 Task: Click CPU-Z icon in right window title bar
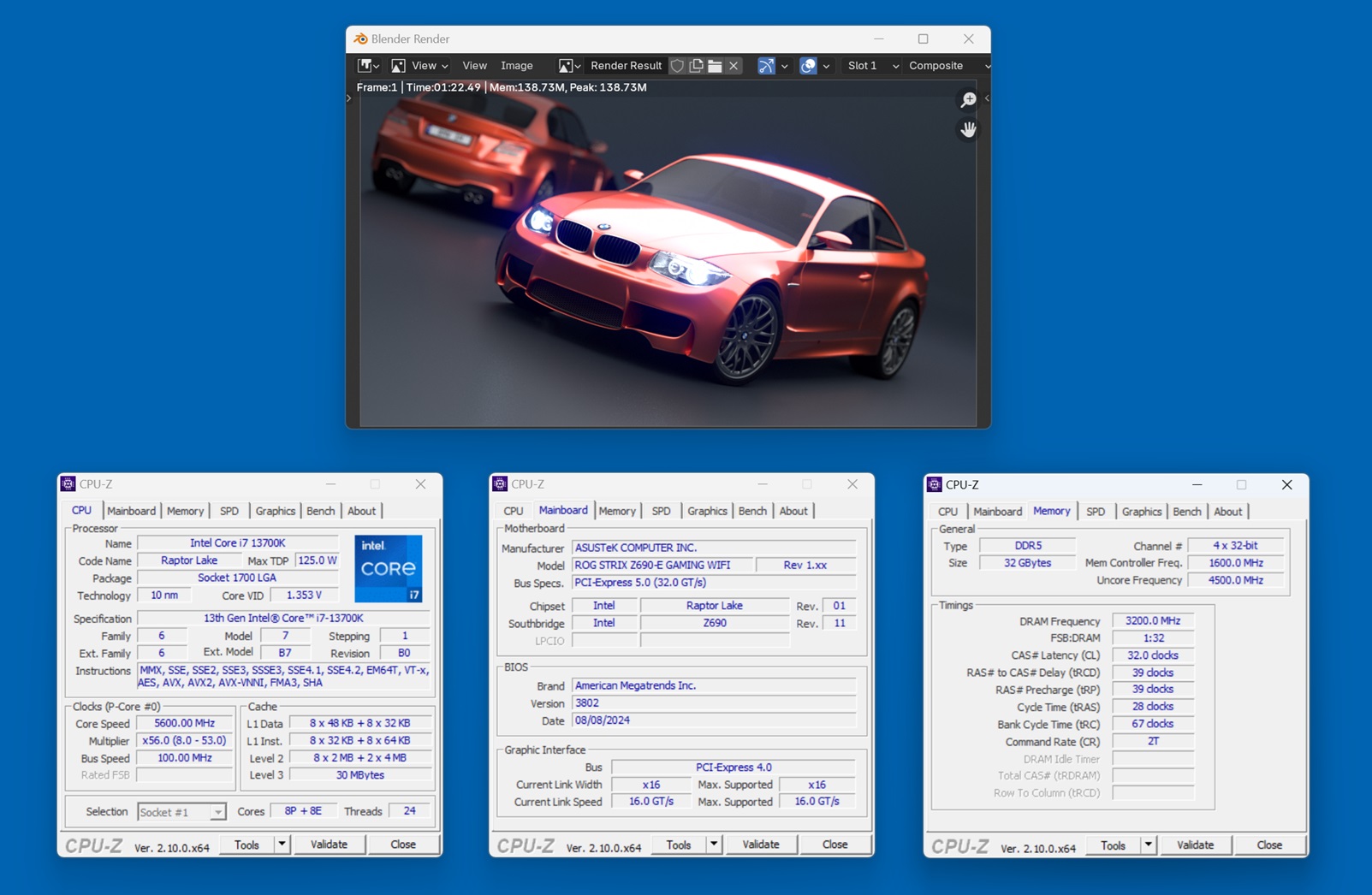click(x=935, y=484)
